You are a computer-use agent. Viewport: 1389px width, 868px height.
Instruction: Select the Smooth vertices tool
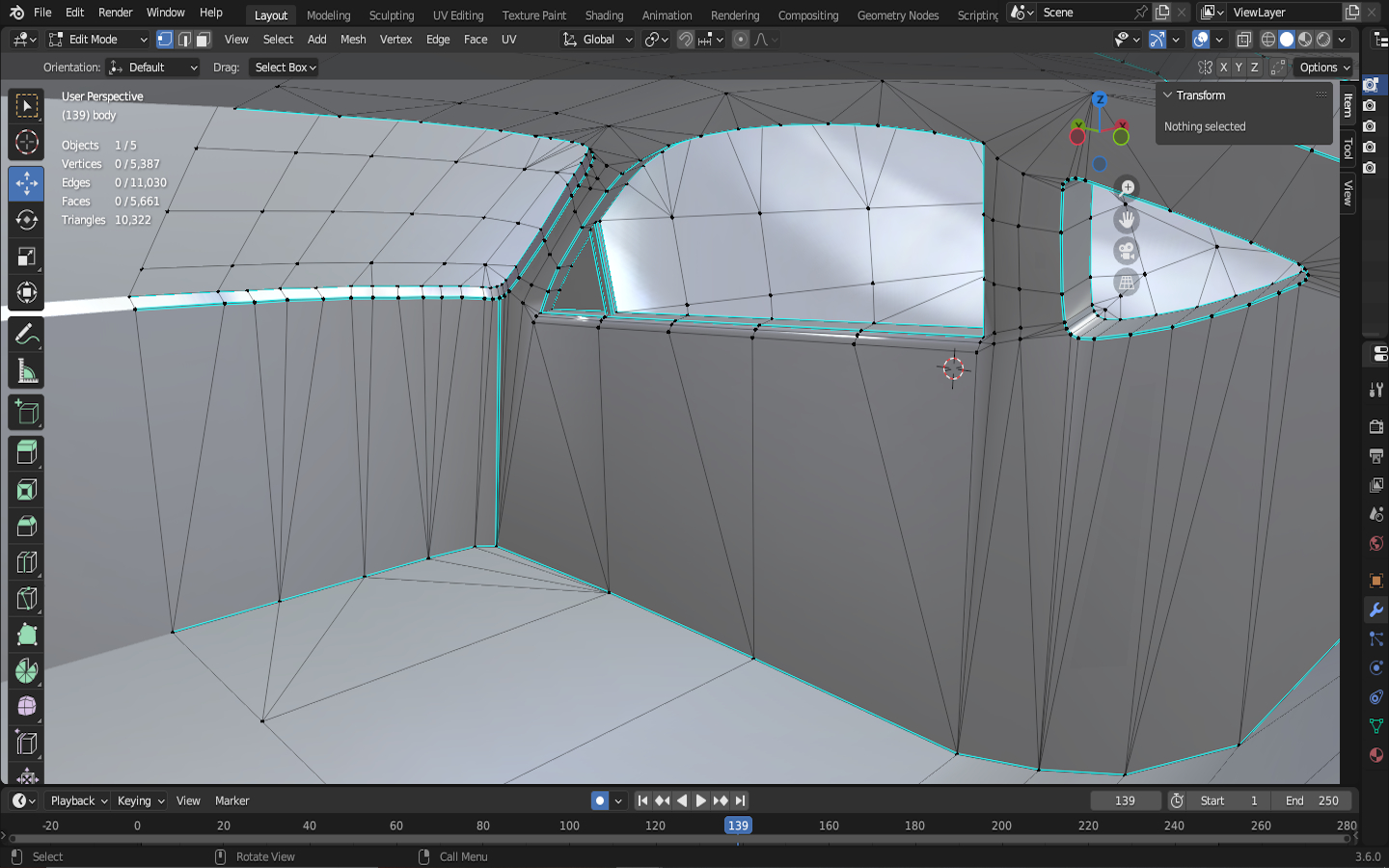point(27,707)
